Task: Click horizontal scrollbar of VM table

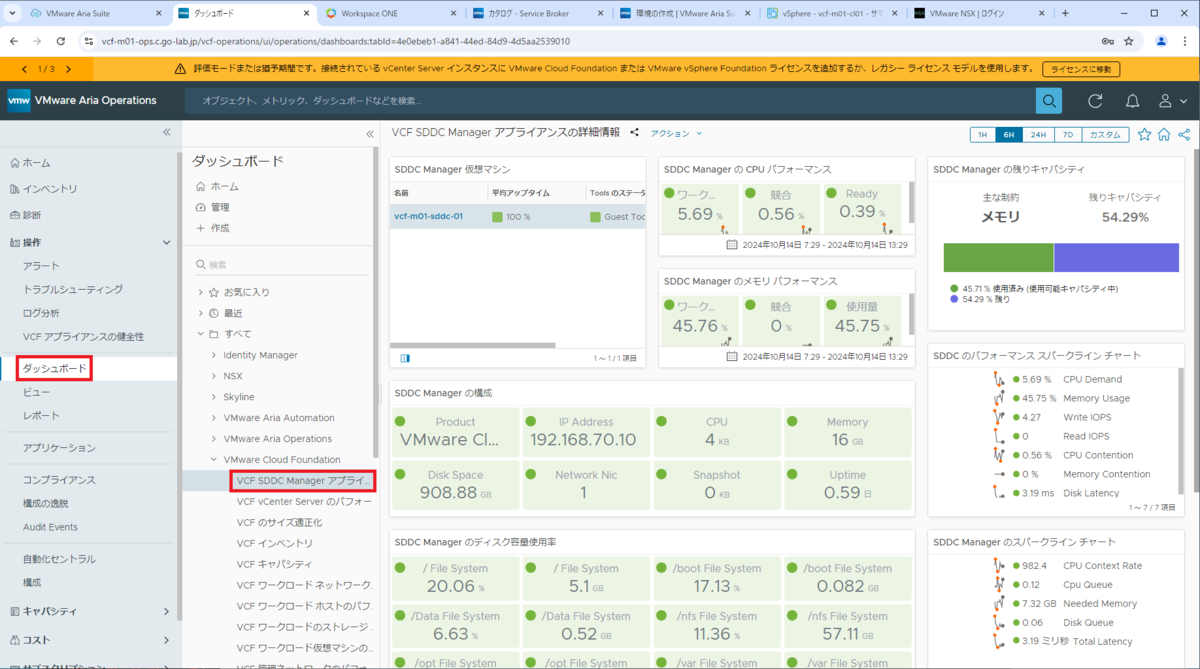Action: pyautogui.click(x=472, y=345)
